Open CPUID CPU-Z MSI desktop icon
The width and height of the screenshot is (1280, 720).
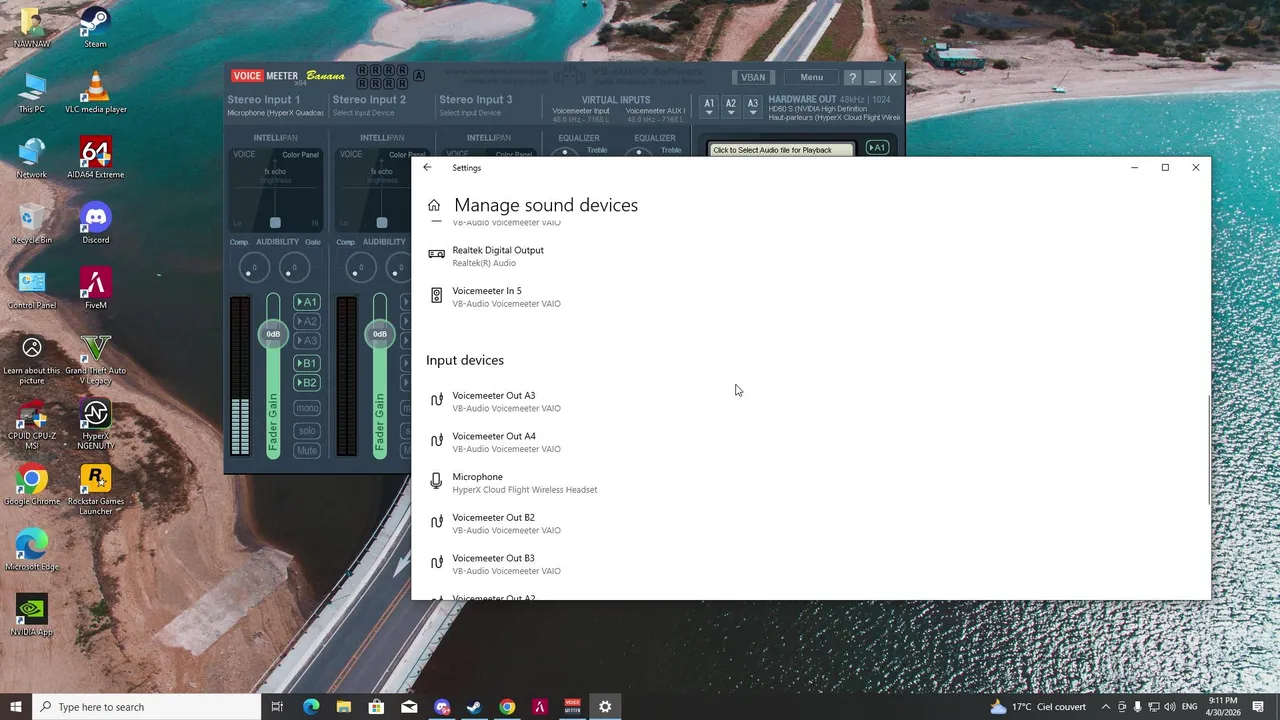tap(31, 425)
